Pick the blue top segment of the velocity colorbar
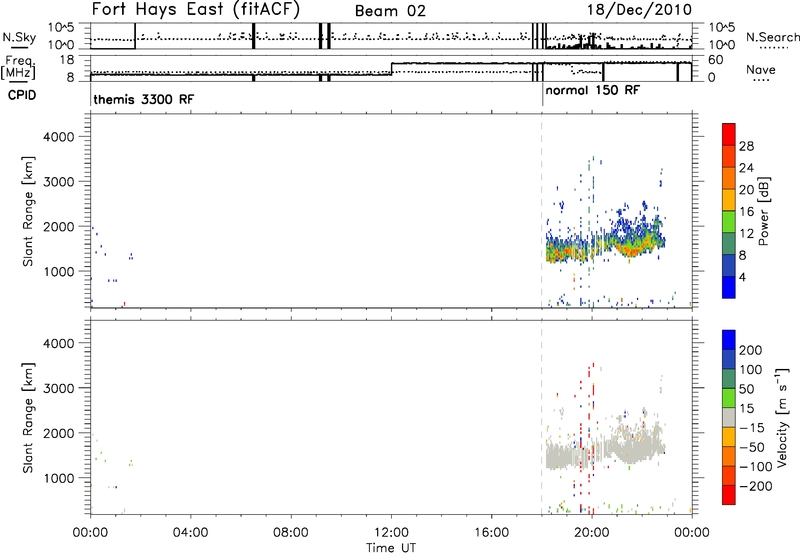800x554 pixels. (729, 340)
